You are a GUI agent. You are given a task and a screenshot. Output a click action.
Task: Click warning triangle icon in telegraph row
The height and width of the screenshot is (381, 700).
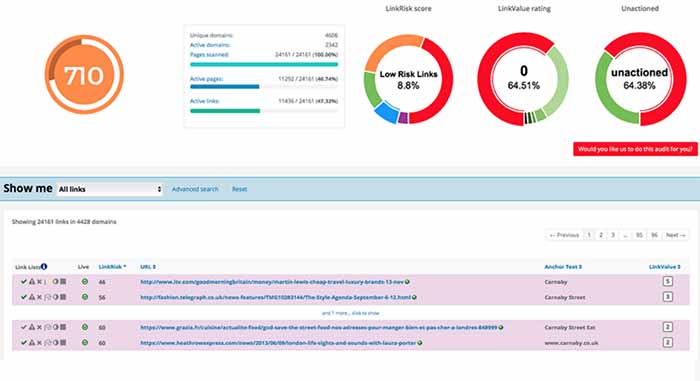[x=32, y=297]
